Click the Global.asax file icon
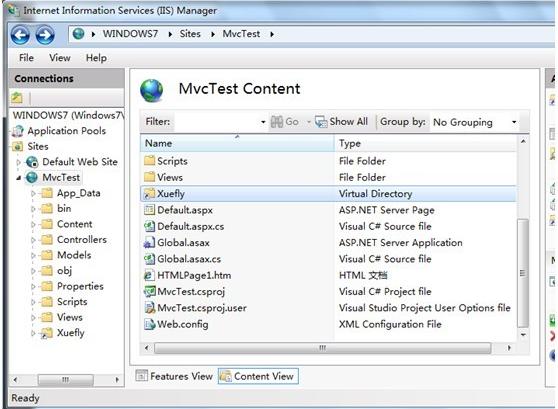The height and width of the screenshot is (409, 558). (x=149, y=243)
